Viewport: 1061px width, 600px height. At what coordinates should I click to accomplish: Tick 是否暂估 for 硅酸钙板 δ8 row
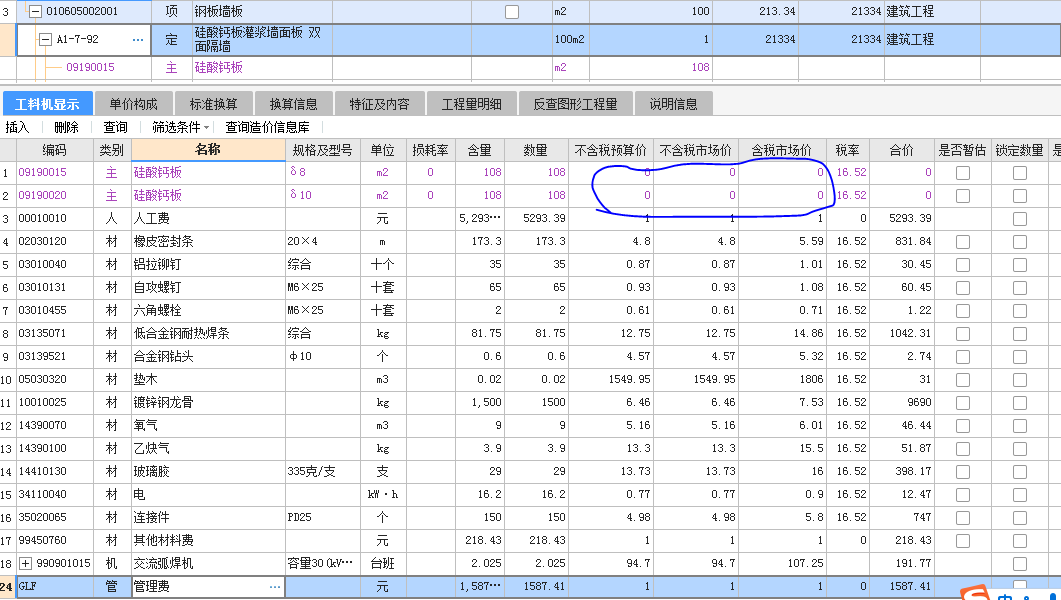tap(963, 173)
